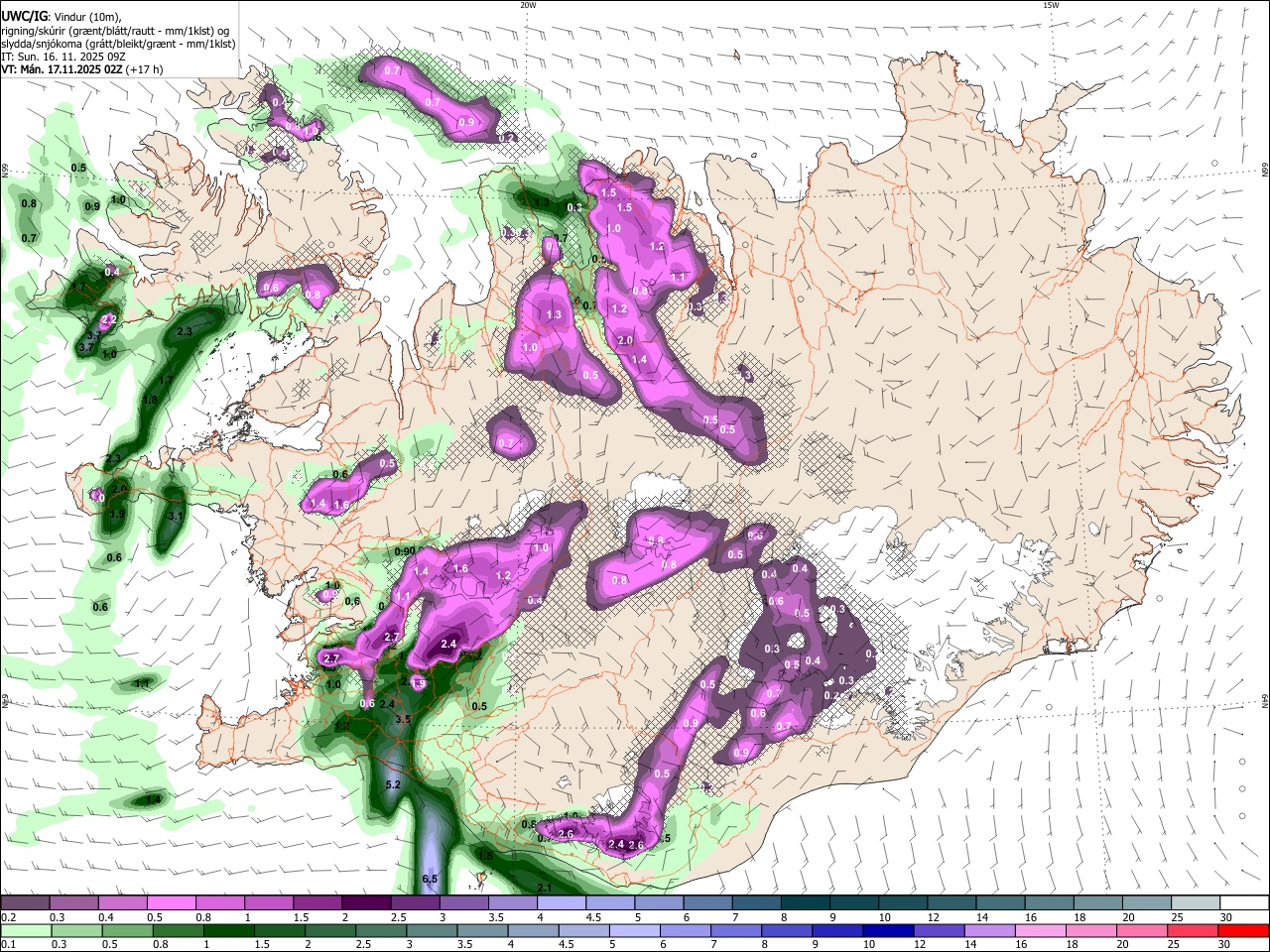This screenshot has width=1270, height=952.
Task: Click the 3.5 rainfall value on the map
Action: click(403, 719)
